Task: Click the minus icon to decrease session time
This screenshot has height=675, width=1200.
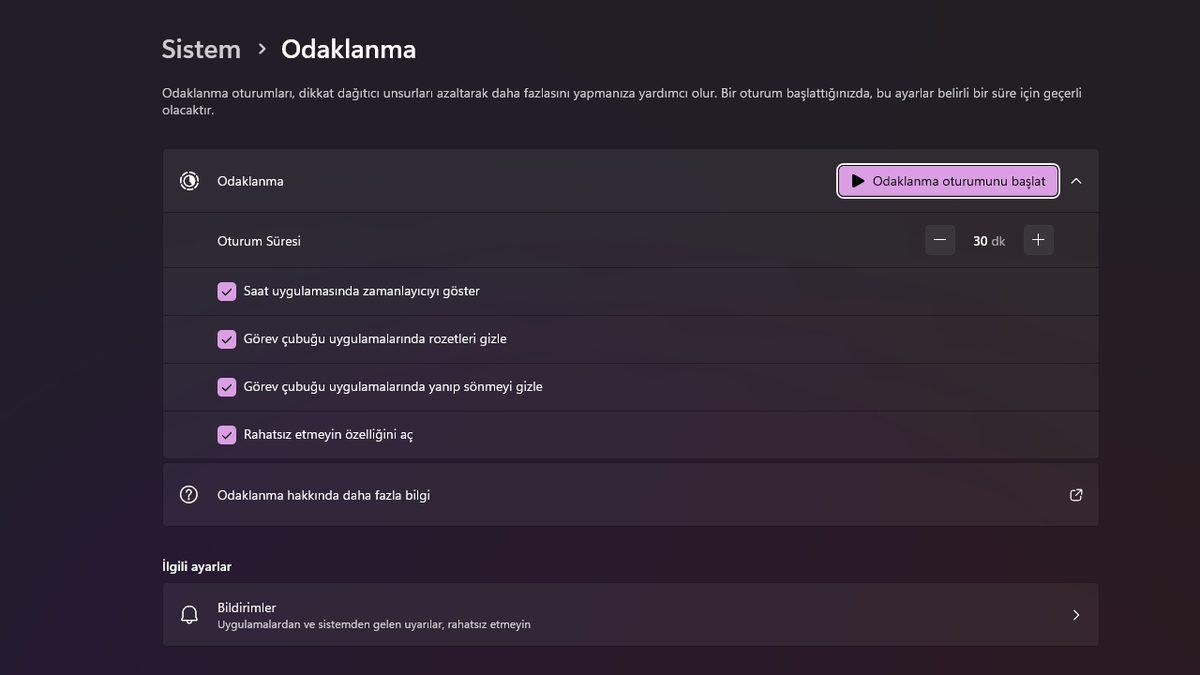Action: [x=939, y=239]
